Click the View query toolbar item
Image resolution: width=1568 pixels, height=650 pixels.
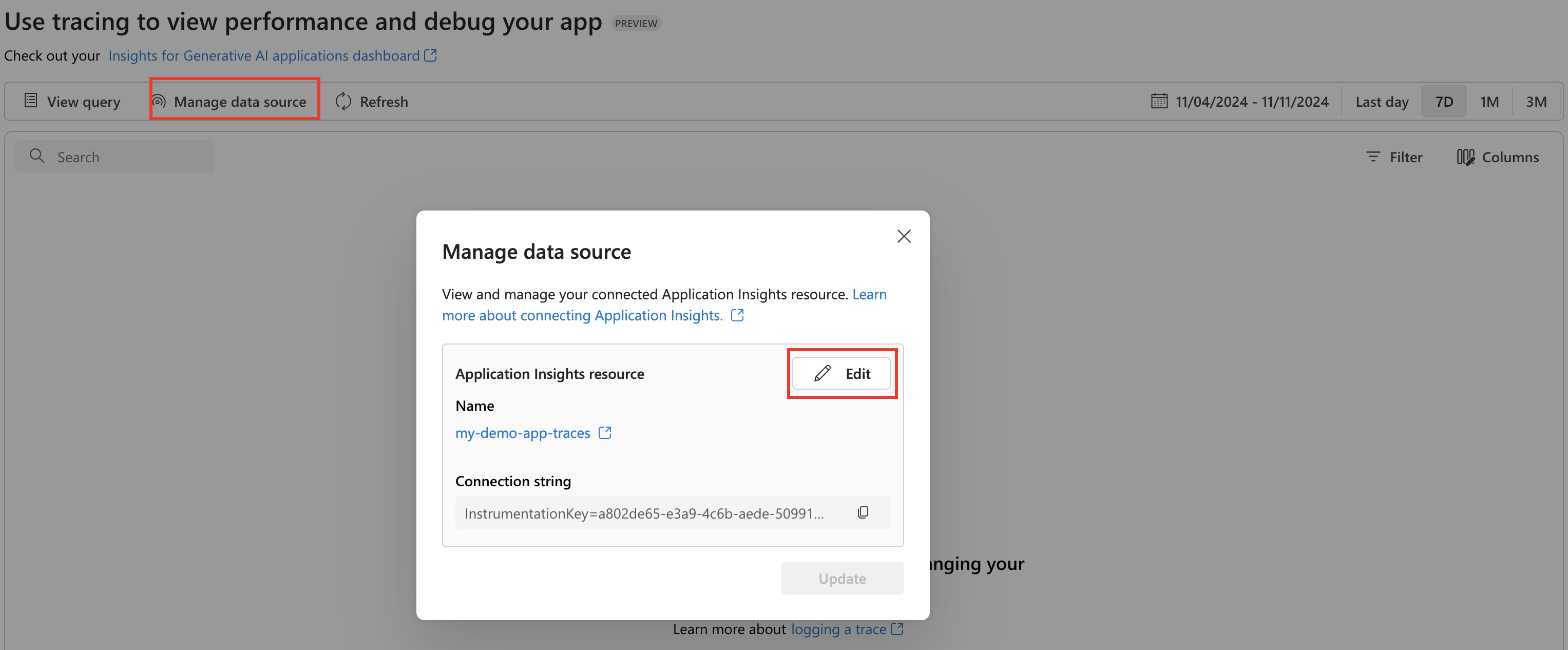click(x=73, y=102)
